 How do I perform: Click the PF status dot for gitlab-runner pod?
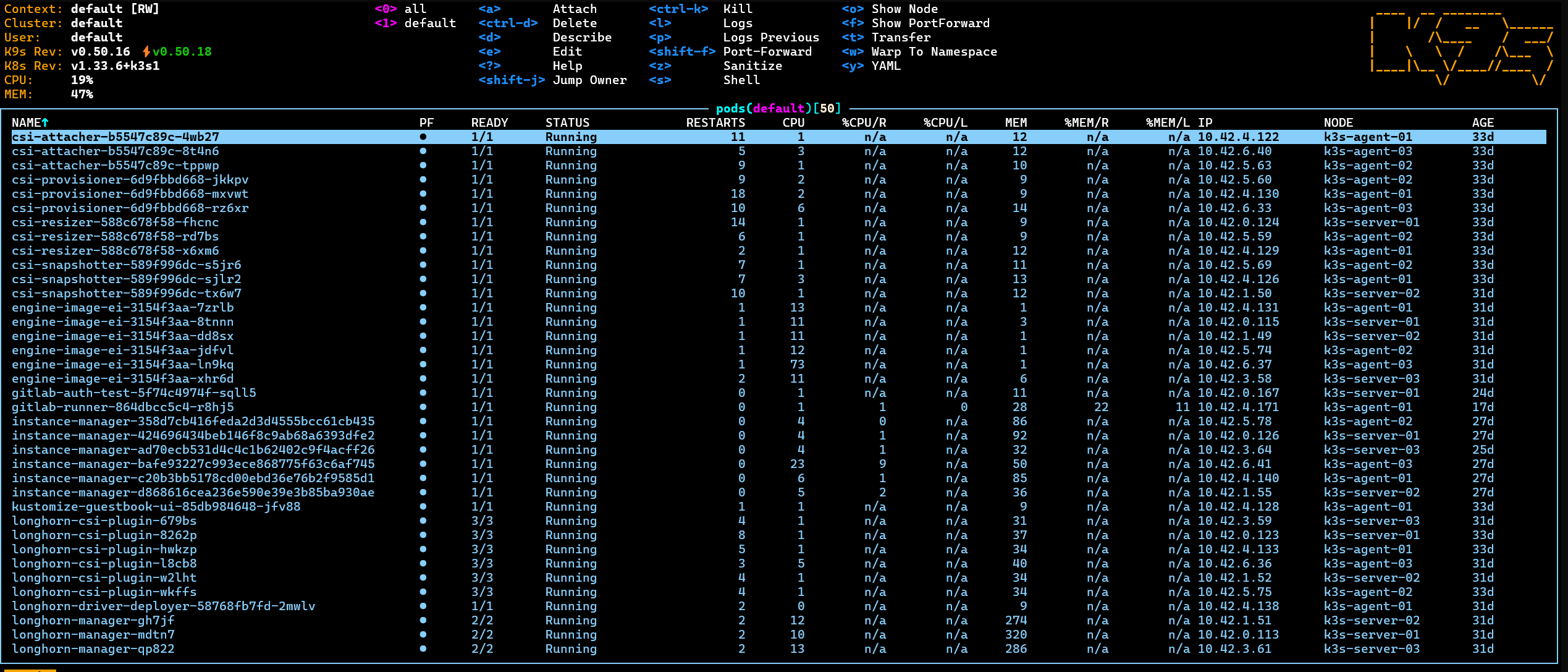(x=423, y=407)
